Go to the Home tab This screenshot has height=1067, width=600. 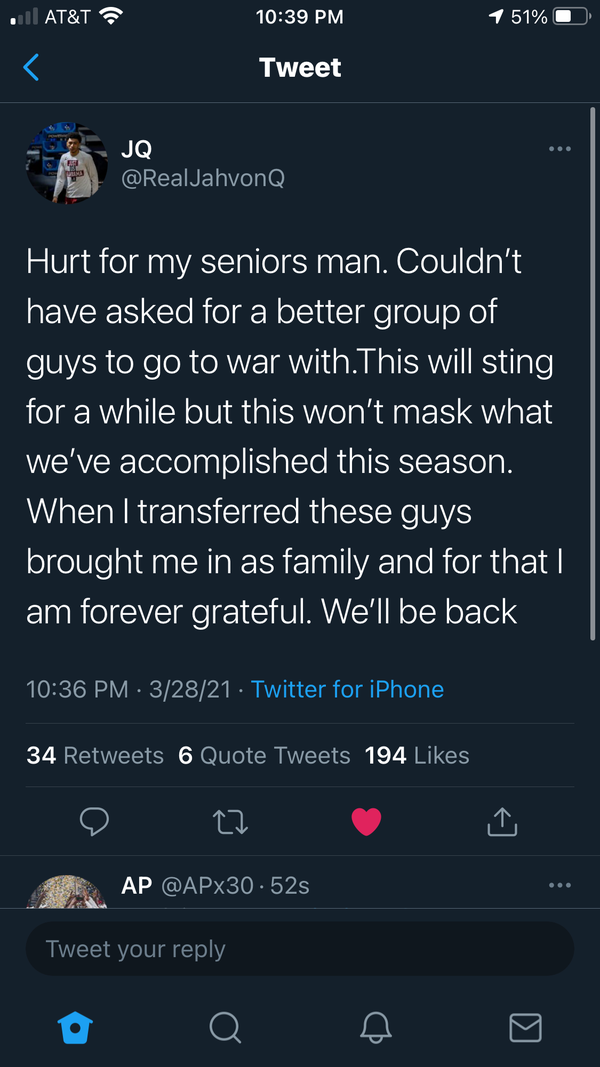(x=73, y=1026)
